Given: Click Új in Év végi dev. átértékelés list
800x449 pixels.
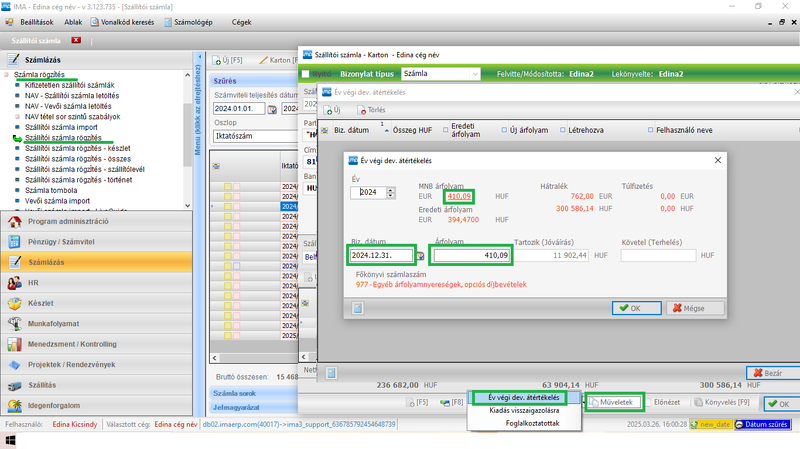Looking at the screenshot, I should pos(332,110).
